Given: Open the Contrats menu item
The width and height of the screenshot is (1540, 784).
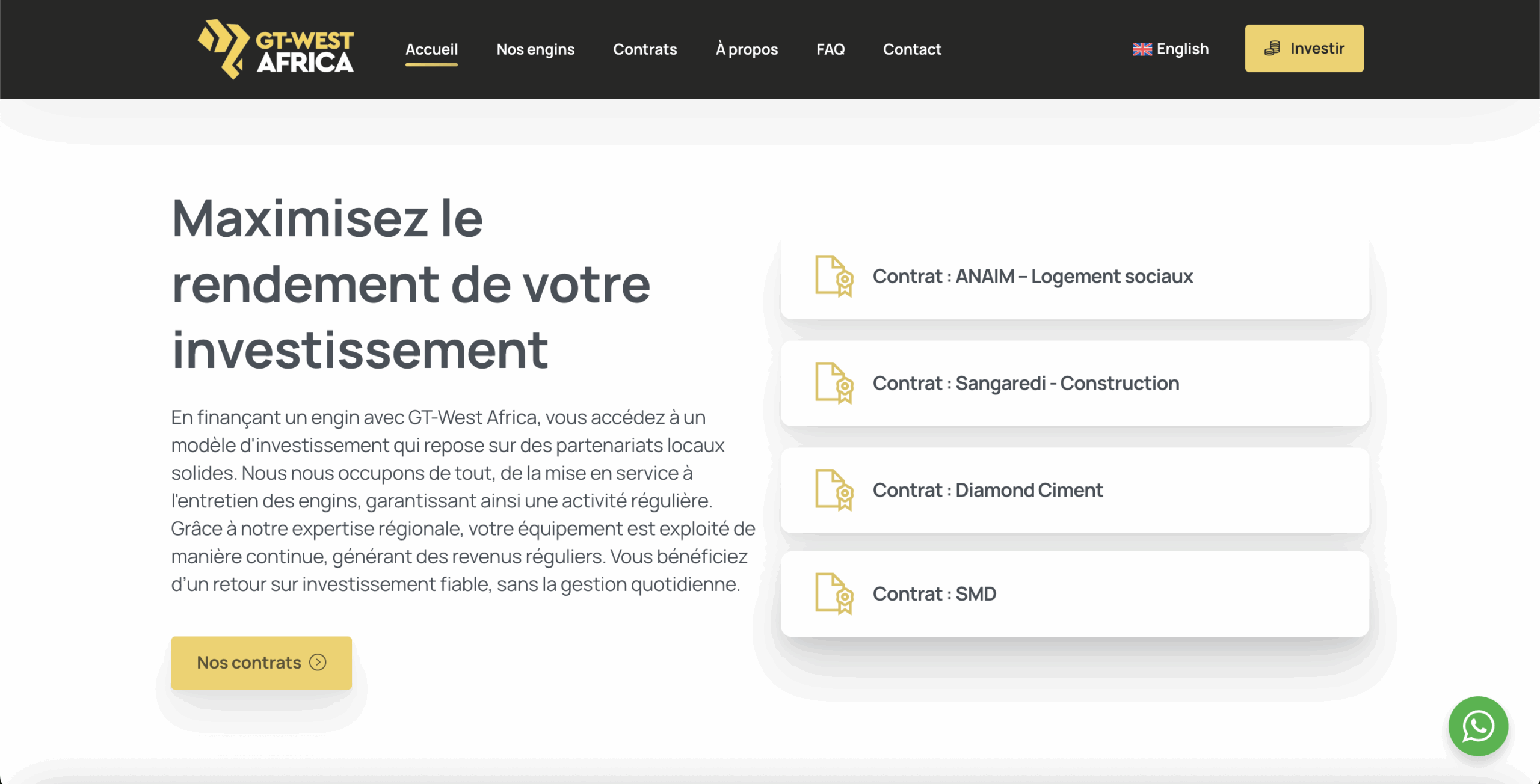Looking at the screenshot, I should tap(645, 49).
